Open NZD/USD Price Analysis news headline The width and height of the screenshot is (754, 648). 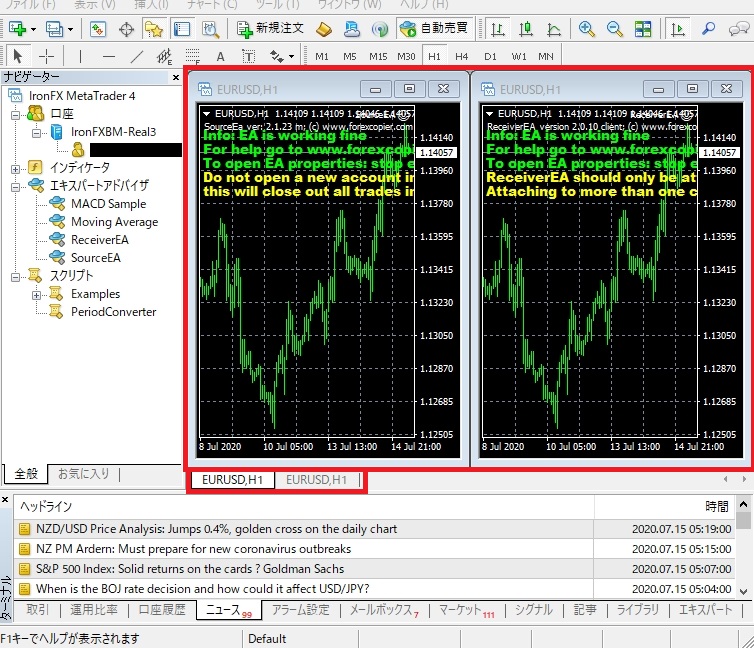tap(216, 529)
